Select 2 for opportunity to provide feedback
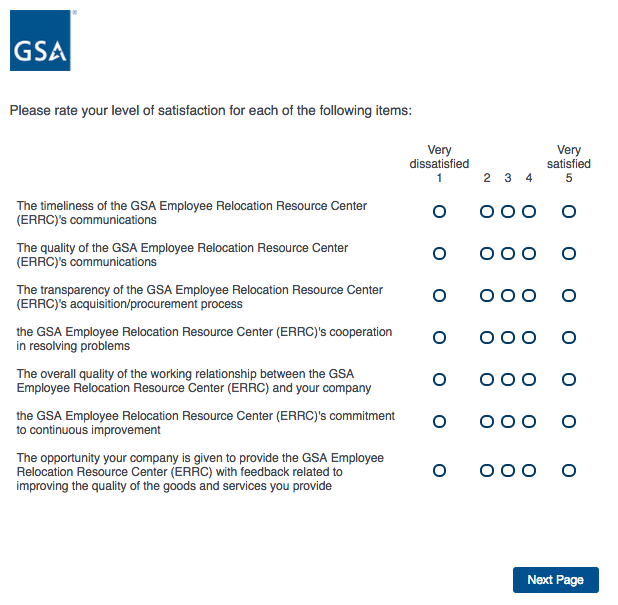Viewport: 618px width, 605px height. tap(487, 470)
